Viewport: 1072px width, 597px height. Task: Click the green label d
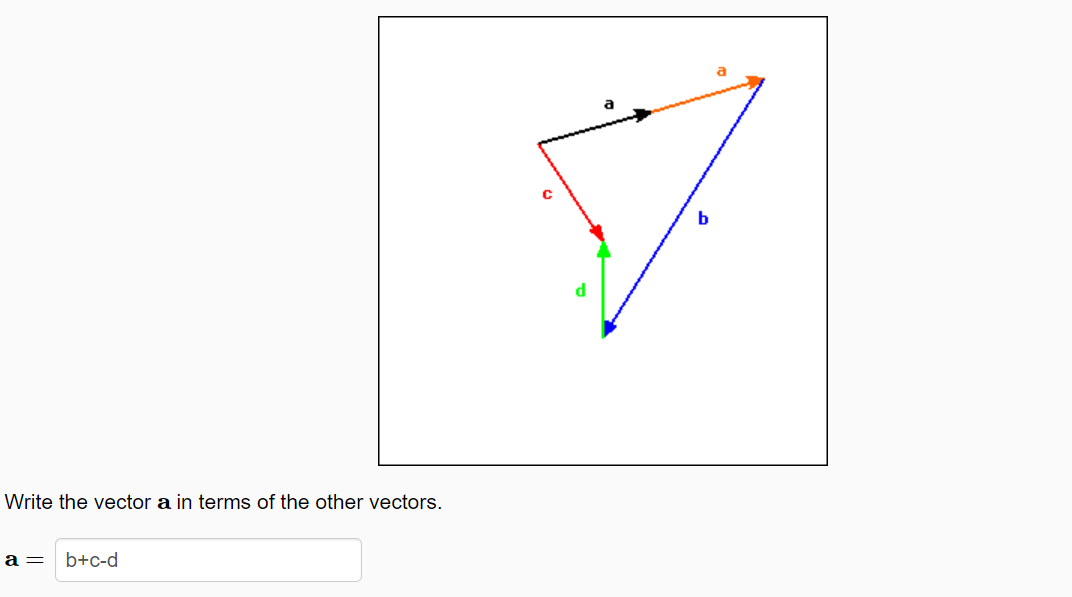click(580, 291)
